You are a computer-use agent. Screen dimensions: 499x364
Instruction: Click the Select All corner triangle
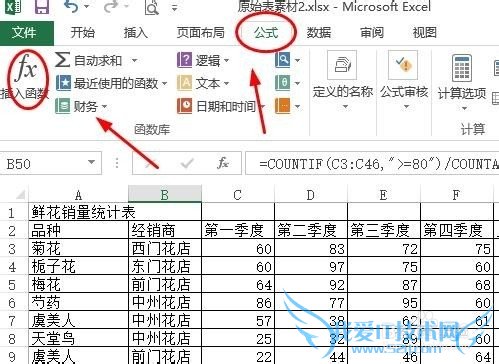point(20,194)
